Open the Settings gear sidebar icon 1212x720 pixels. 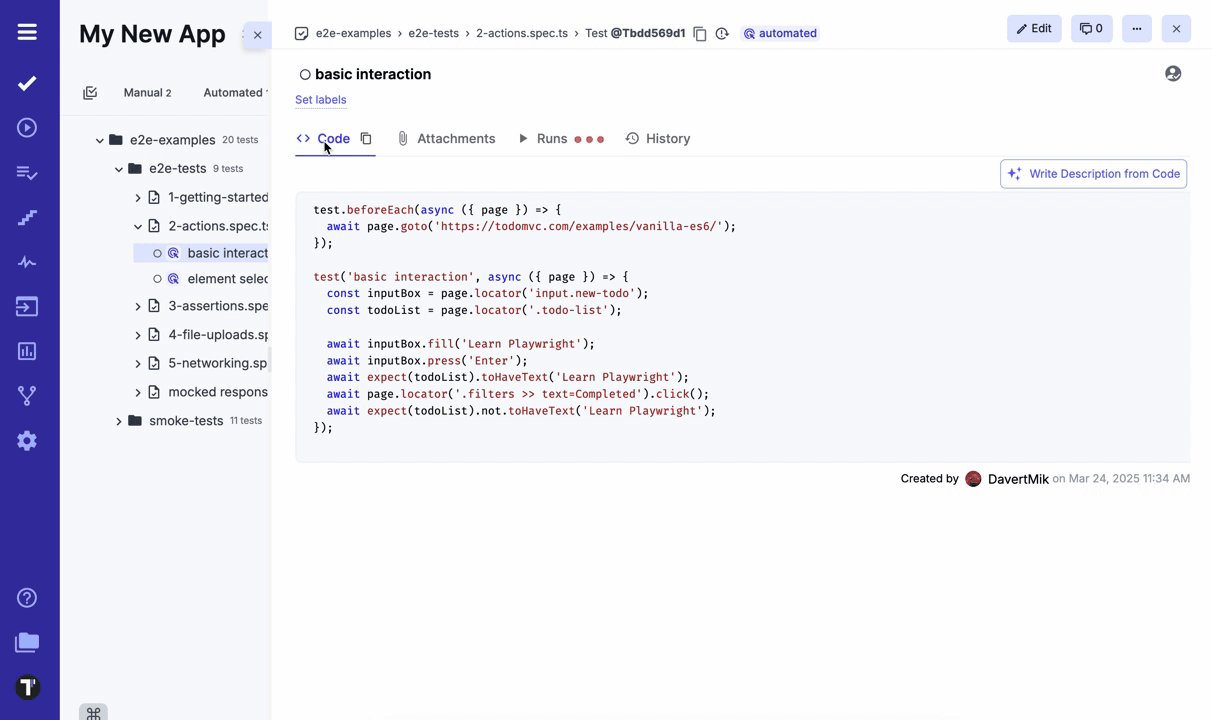[27, 441]
